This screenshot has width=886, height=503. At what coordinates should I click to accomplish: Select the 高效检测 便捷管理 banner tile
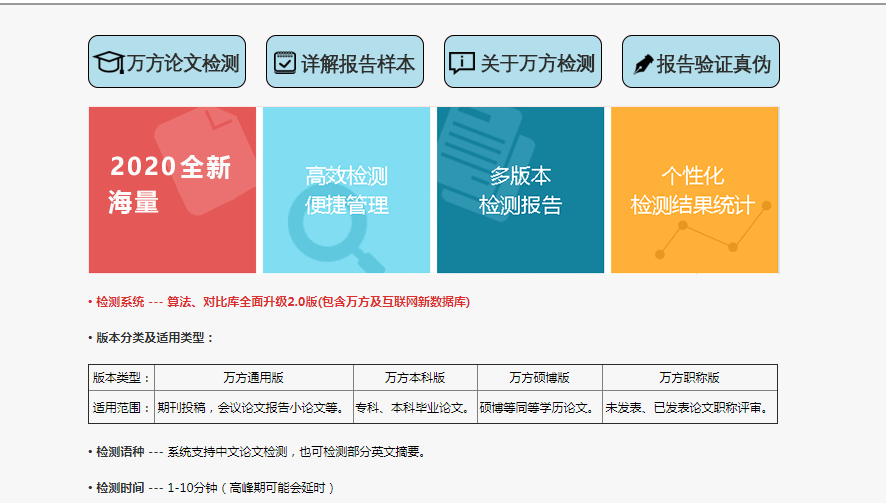[346, 190]
